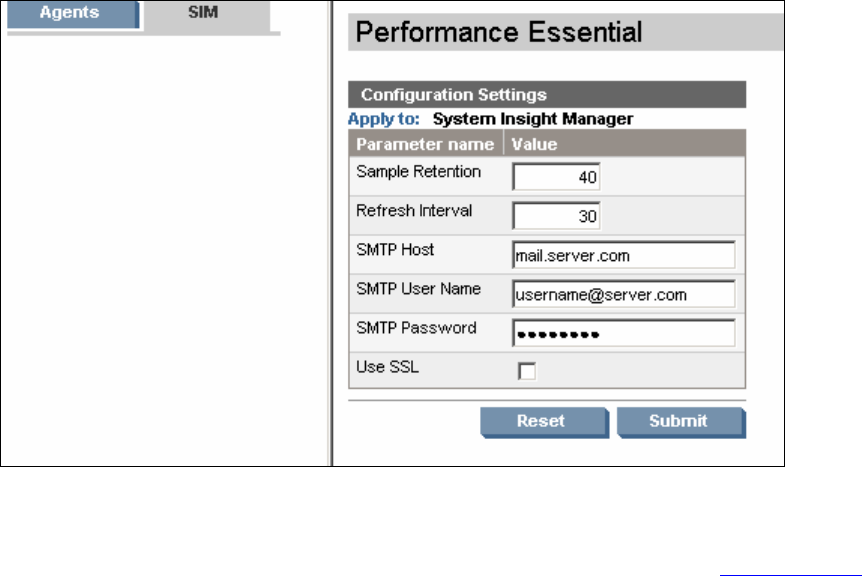Switch to the Agents tab

(70, 15)
